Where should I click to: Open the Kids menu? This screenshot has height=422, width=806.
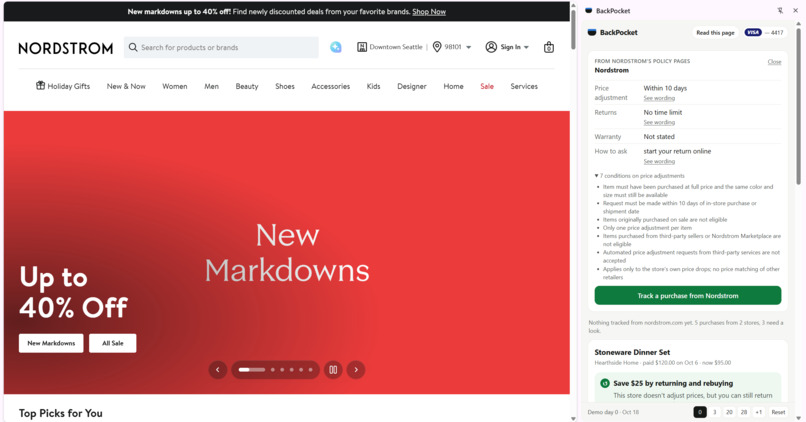tap(373, 86)
